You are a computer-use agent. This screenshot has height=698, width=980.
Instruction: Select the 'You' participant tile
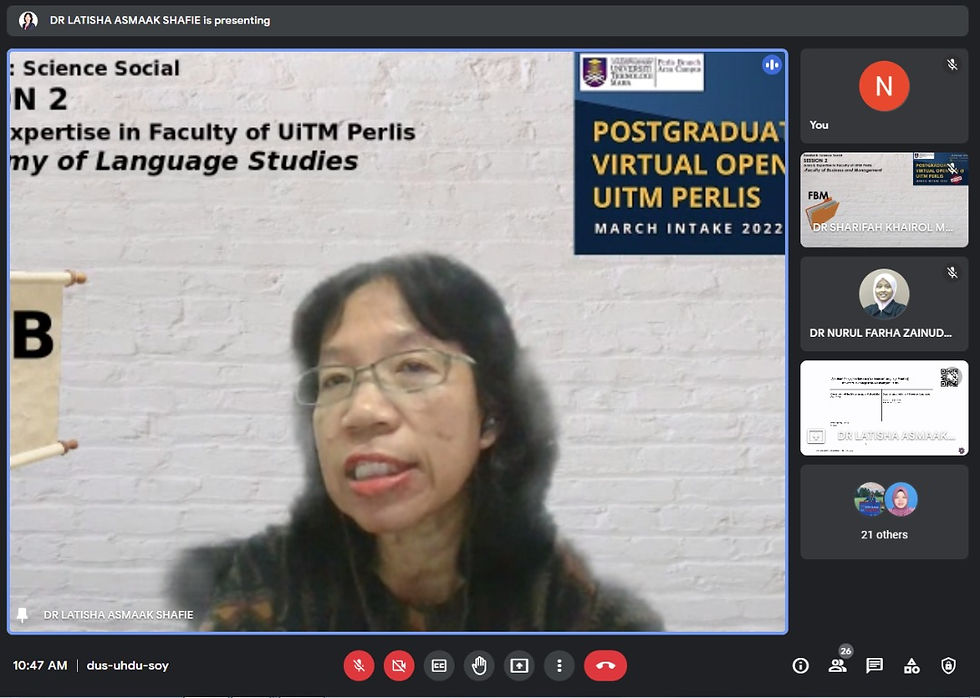coord(884,96)
